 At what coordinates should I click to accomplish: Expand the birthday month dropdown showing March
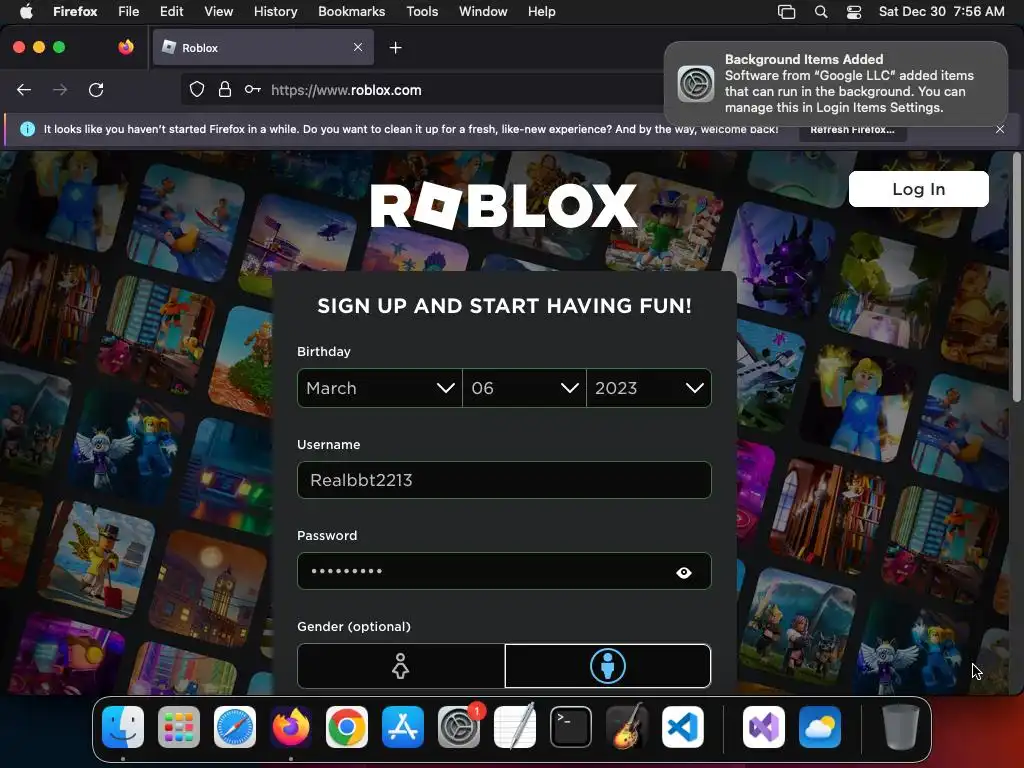(x=379, y=388)
